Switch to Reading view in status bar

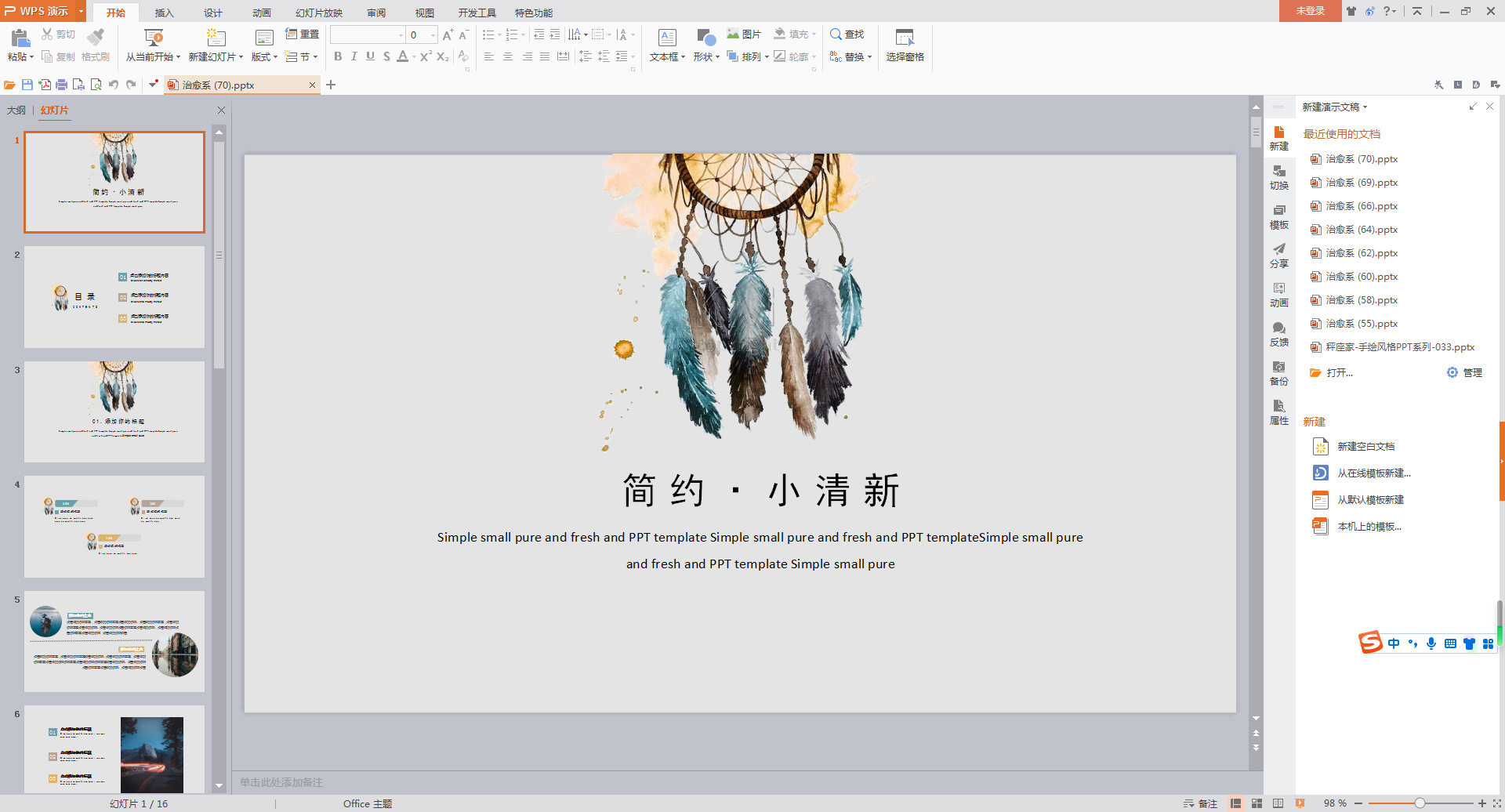[x=1278, y=803]
